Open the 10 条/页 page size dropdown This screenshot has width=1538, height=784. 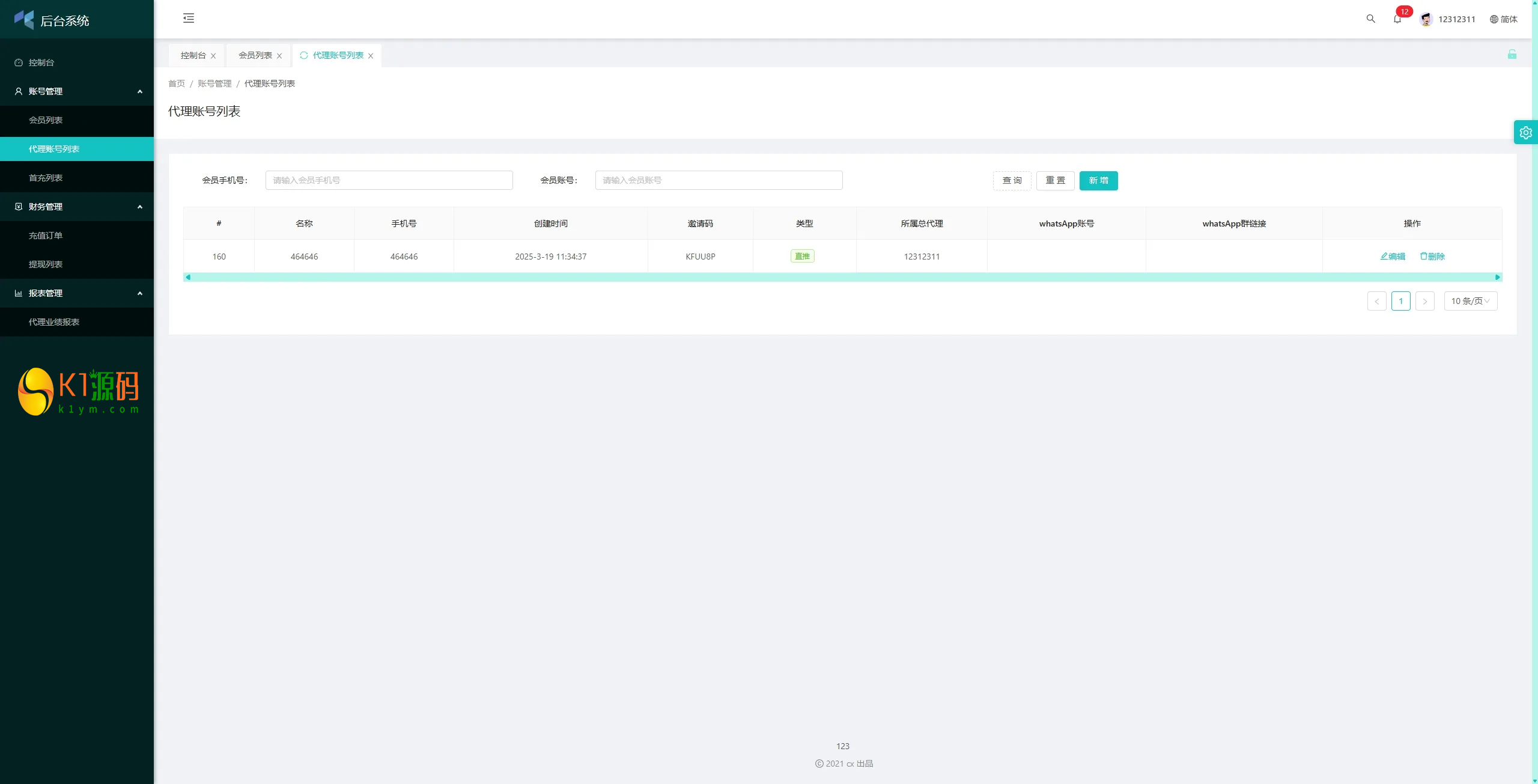[x=1470, y=301]
